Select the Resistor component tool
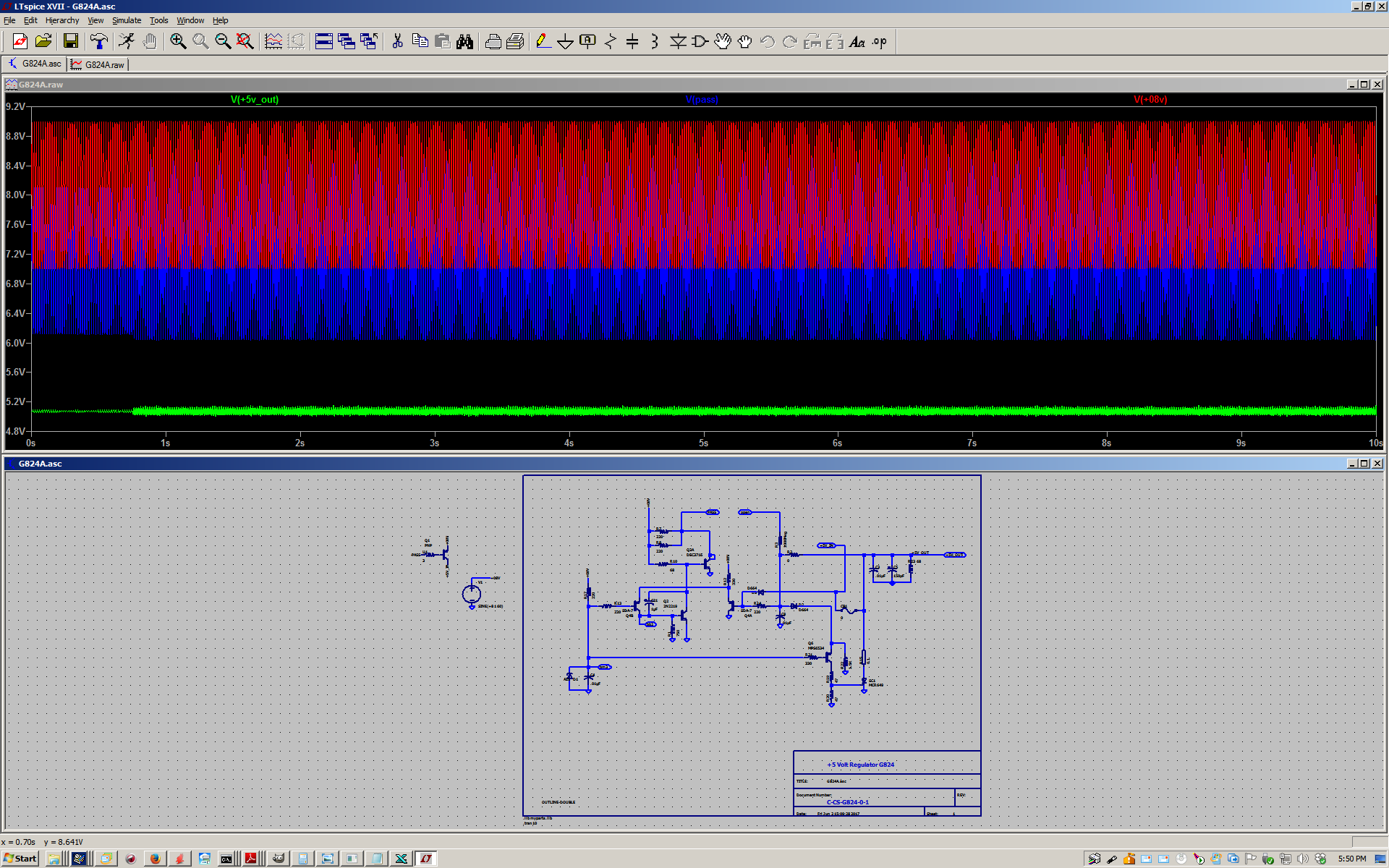This screenshot has height=868, width=1389. coord(610,41)
